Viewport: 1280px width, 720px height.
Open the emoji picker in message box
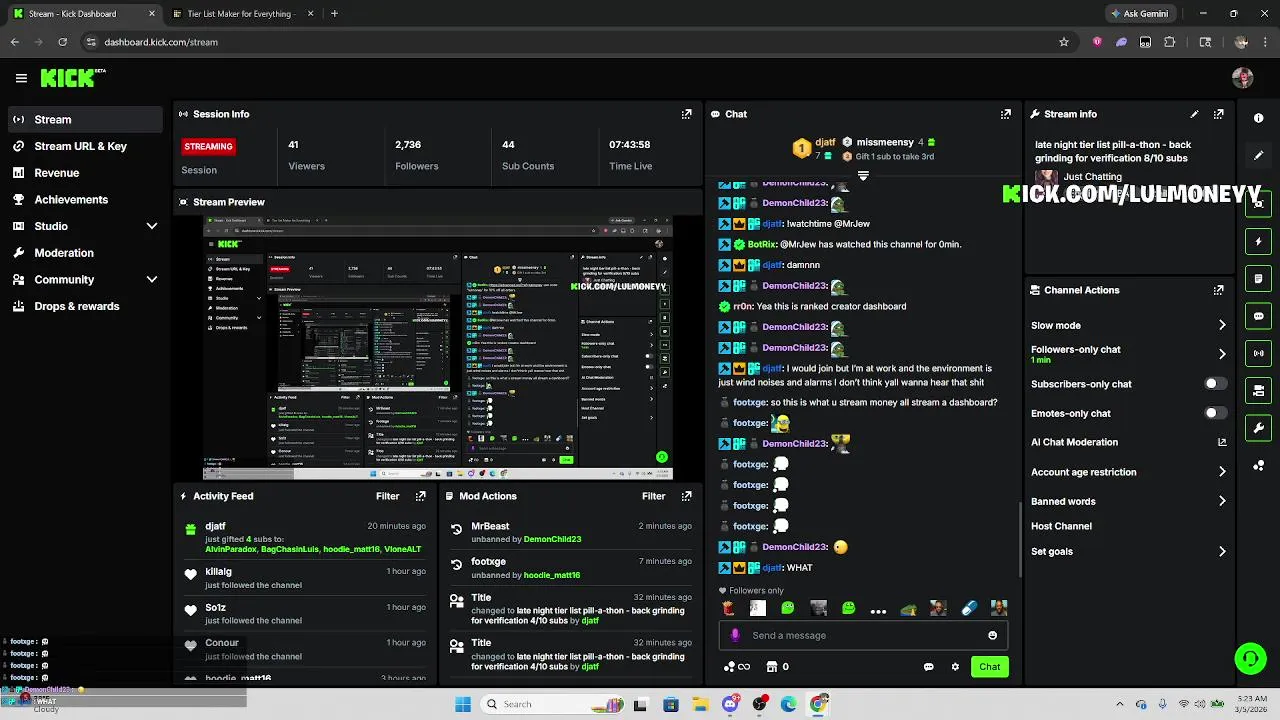coord(992,635)
